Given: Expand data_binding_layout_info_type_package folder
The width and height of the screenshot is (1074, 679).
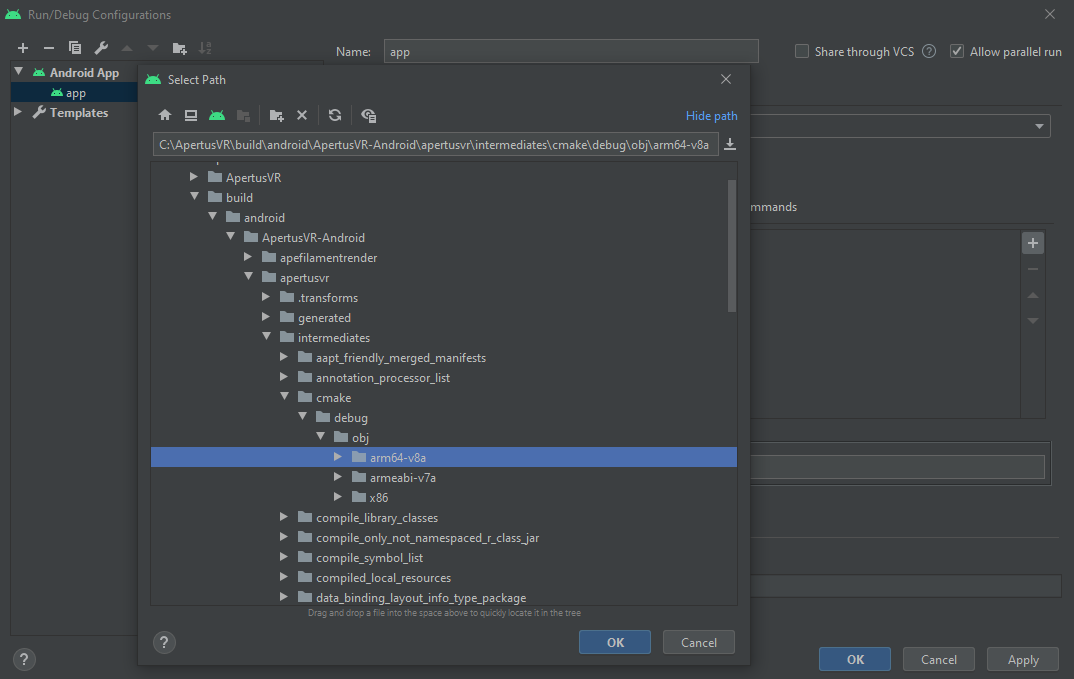Looking at the screenshot, I should point(284,596).
